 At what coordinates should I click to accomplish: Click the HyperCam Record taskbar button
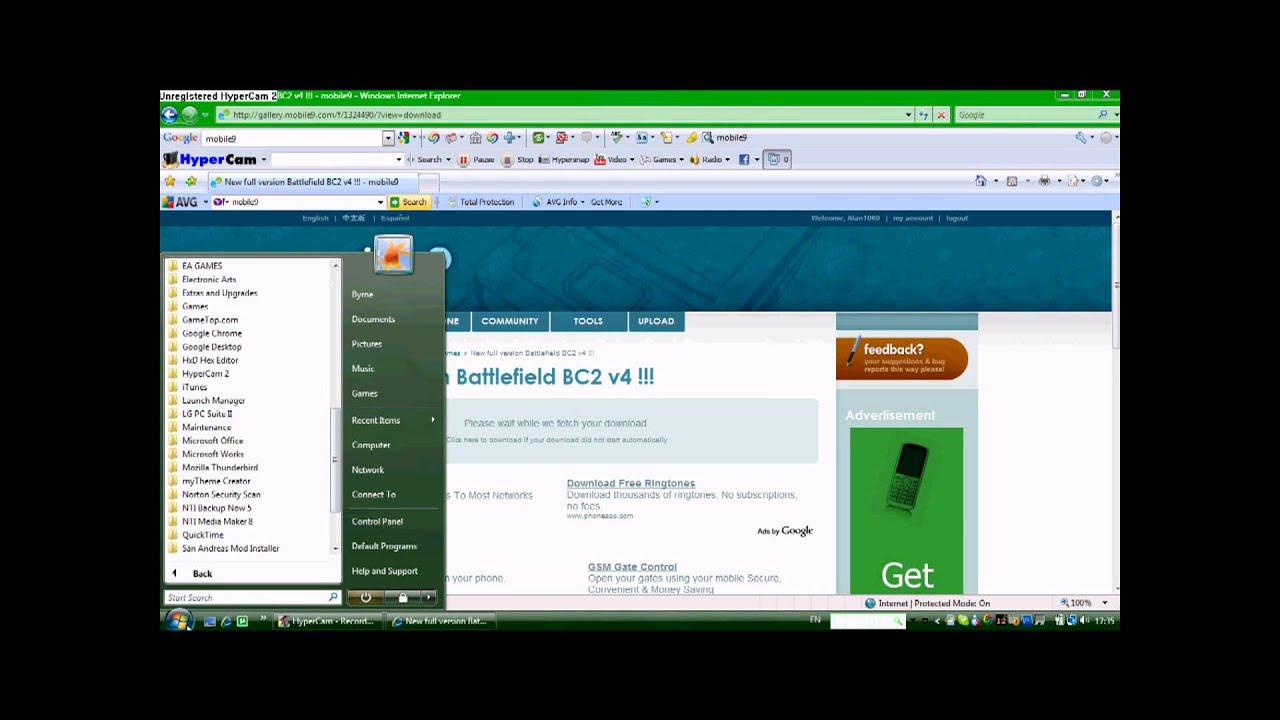pos(326,621)
